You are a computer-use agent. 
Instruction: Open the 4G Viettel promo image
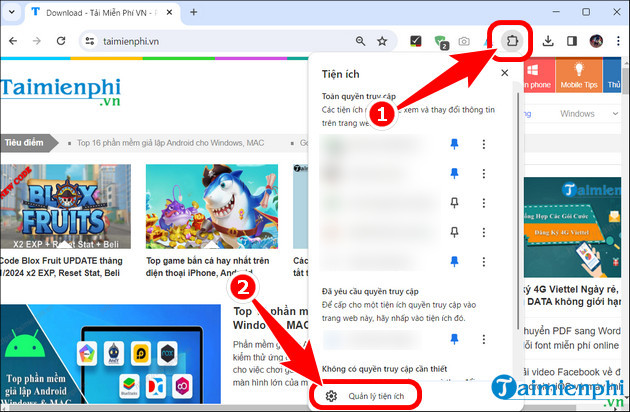pyautogui.click(x=573, y=228)
